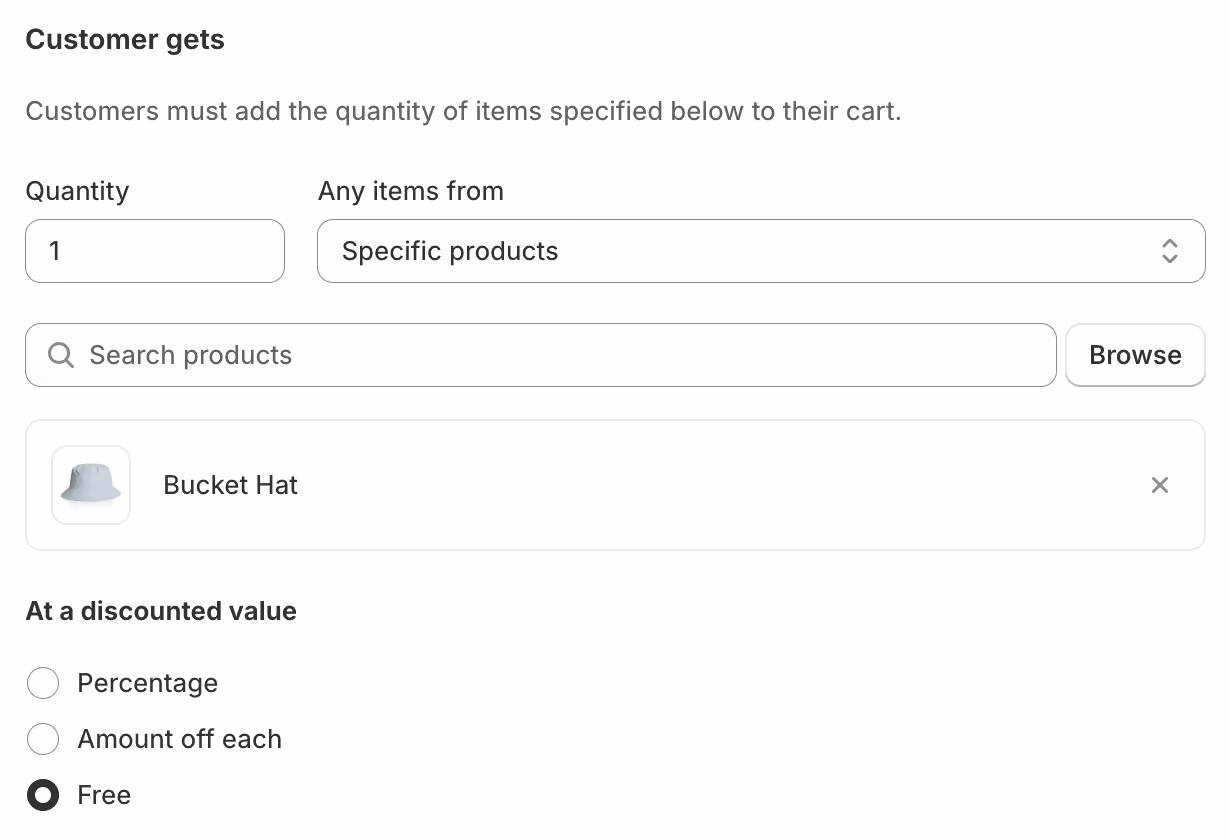The width and height of the screenshot is (1230, 840).
Task: Open the Bucket Hat product thumbnail
Action: coord(91,485)
